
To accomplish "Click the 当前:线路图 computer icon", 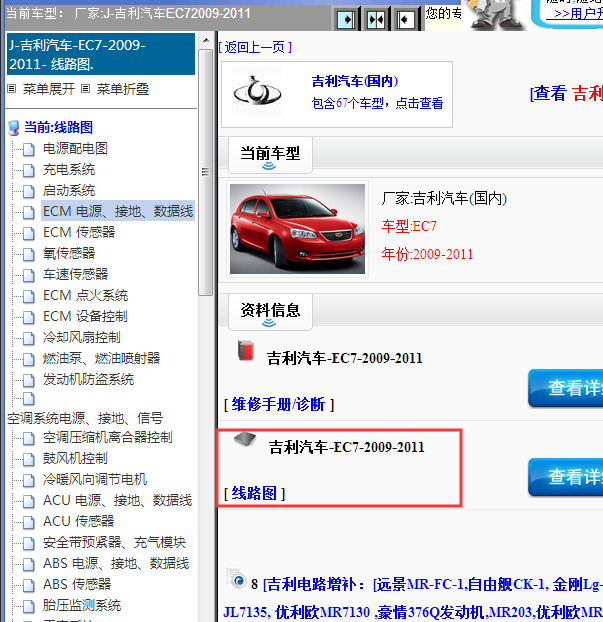I will (14, 128).
